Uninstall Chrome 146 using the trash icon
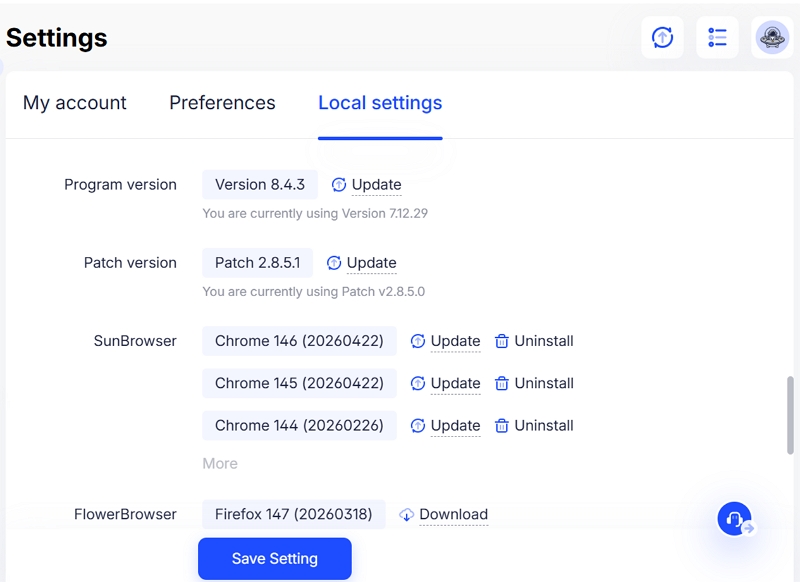Image resolution: width=800 pixels, height=582 pixels. (501, 341)
